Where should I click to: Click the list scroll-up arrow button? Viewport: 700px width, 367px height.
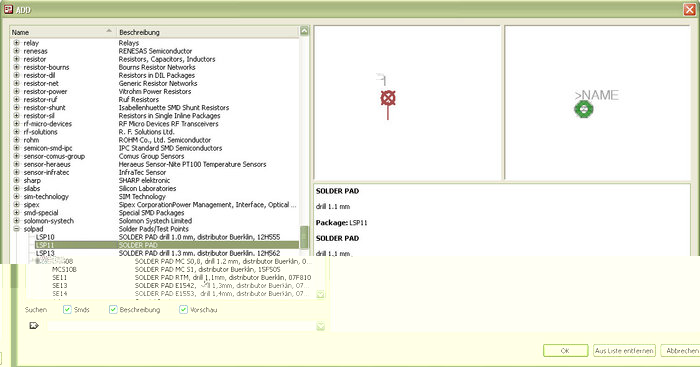(x=304, y=30)
